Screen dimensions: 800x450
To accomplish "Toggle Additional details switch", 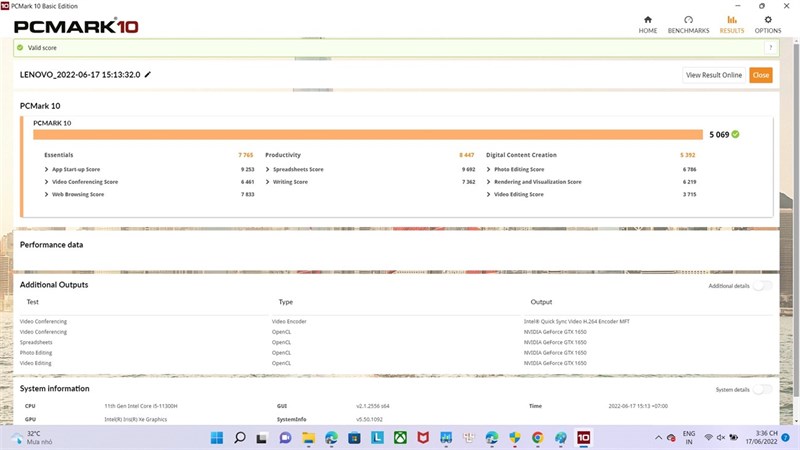I will (762, 286).
